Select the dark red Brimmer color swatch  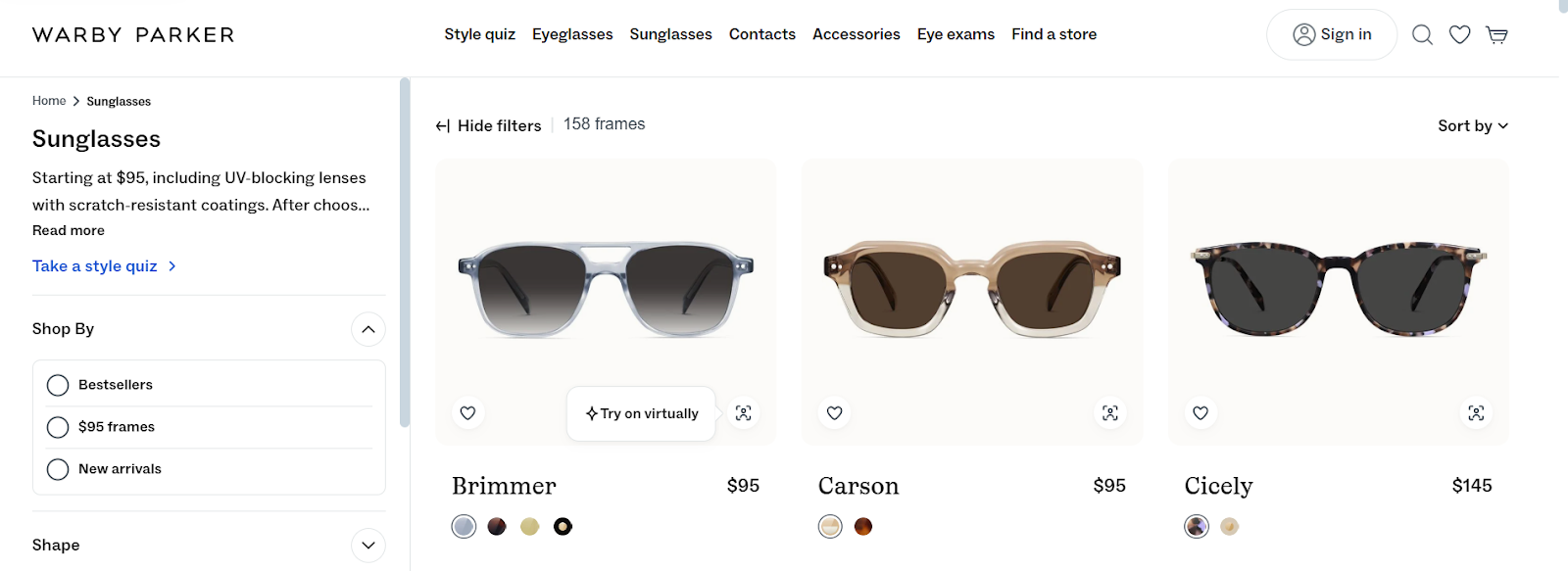click(496, 526)
